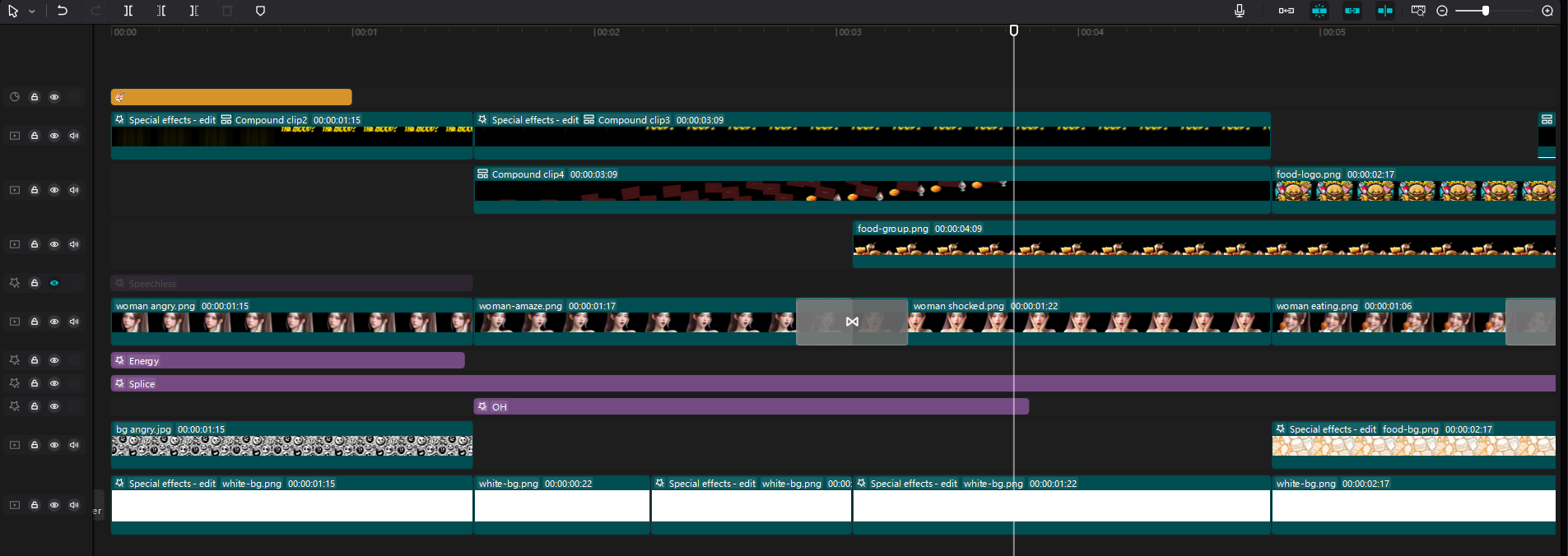Select the transition between woman-amaze and woman shocked

coord(852,322)
